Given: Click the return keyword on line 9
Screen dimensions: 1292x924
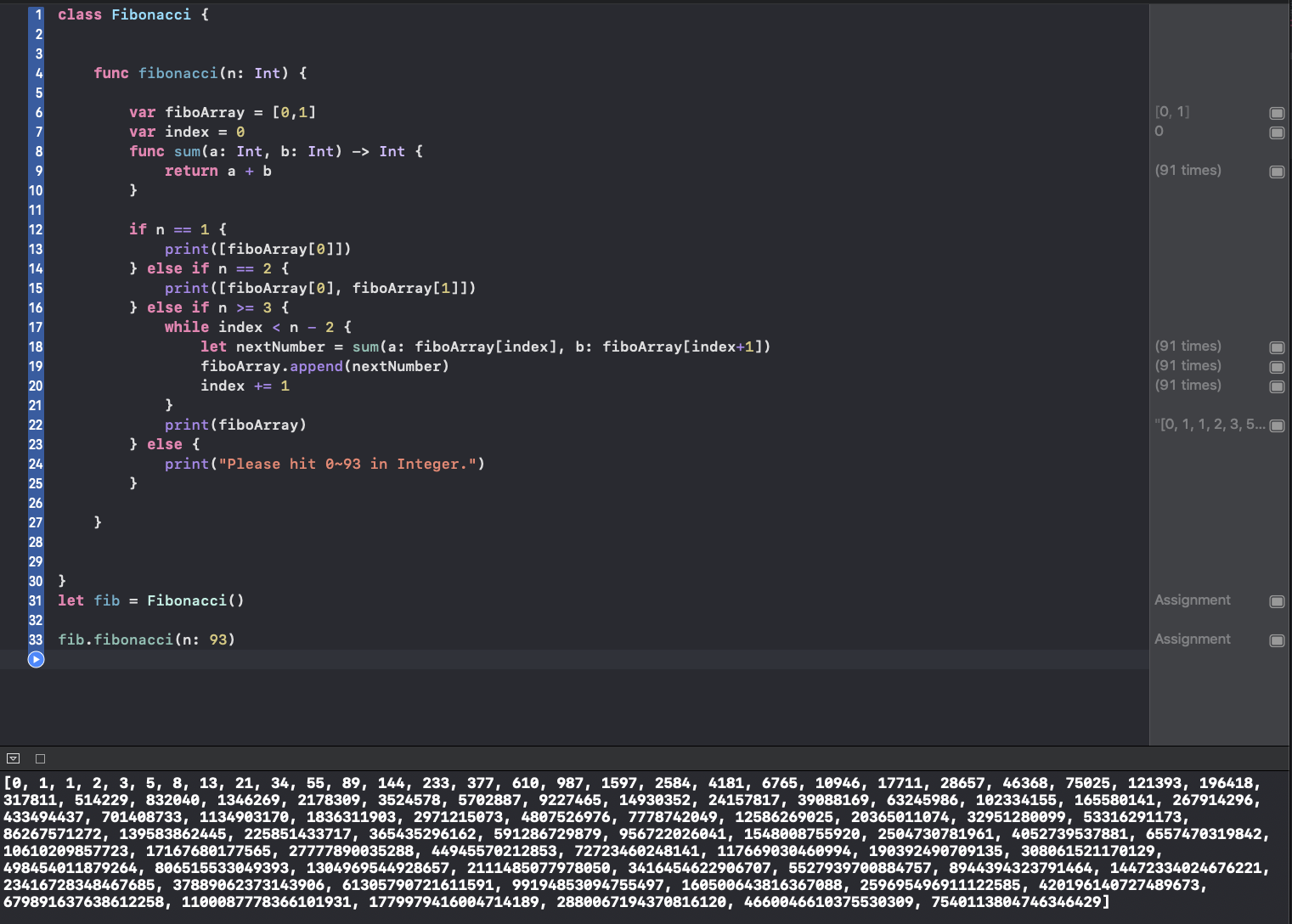Looking at the screenshot, I should point(191,171).
